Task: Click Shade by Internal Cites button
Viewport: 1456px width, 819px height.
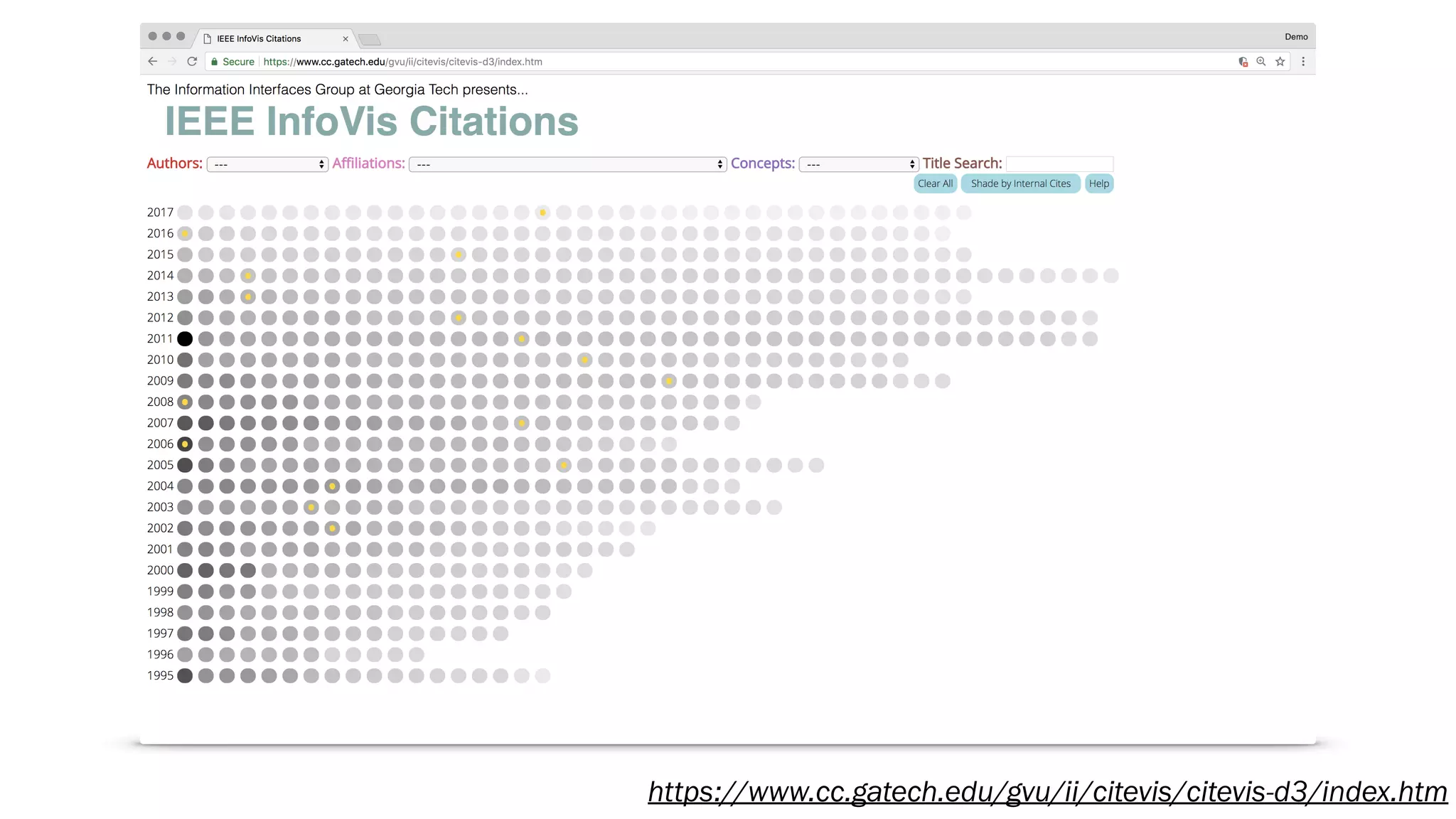Action: coord(1021,183)
